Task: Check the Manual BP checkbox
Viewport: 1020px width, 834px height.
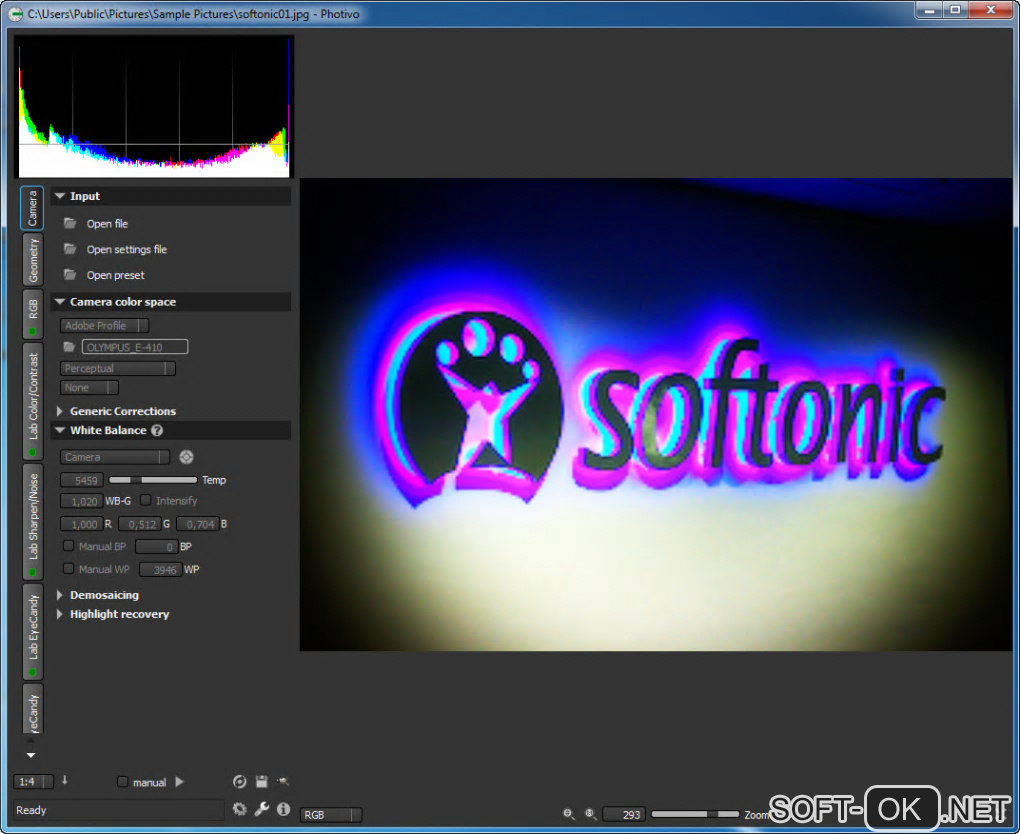Action: coord(68,545)
